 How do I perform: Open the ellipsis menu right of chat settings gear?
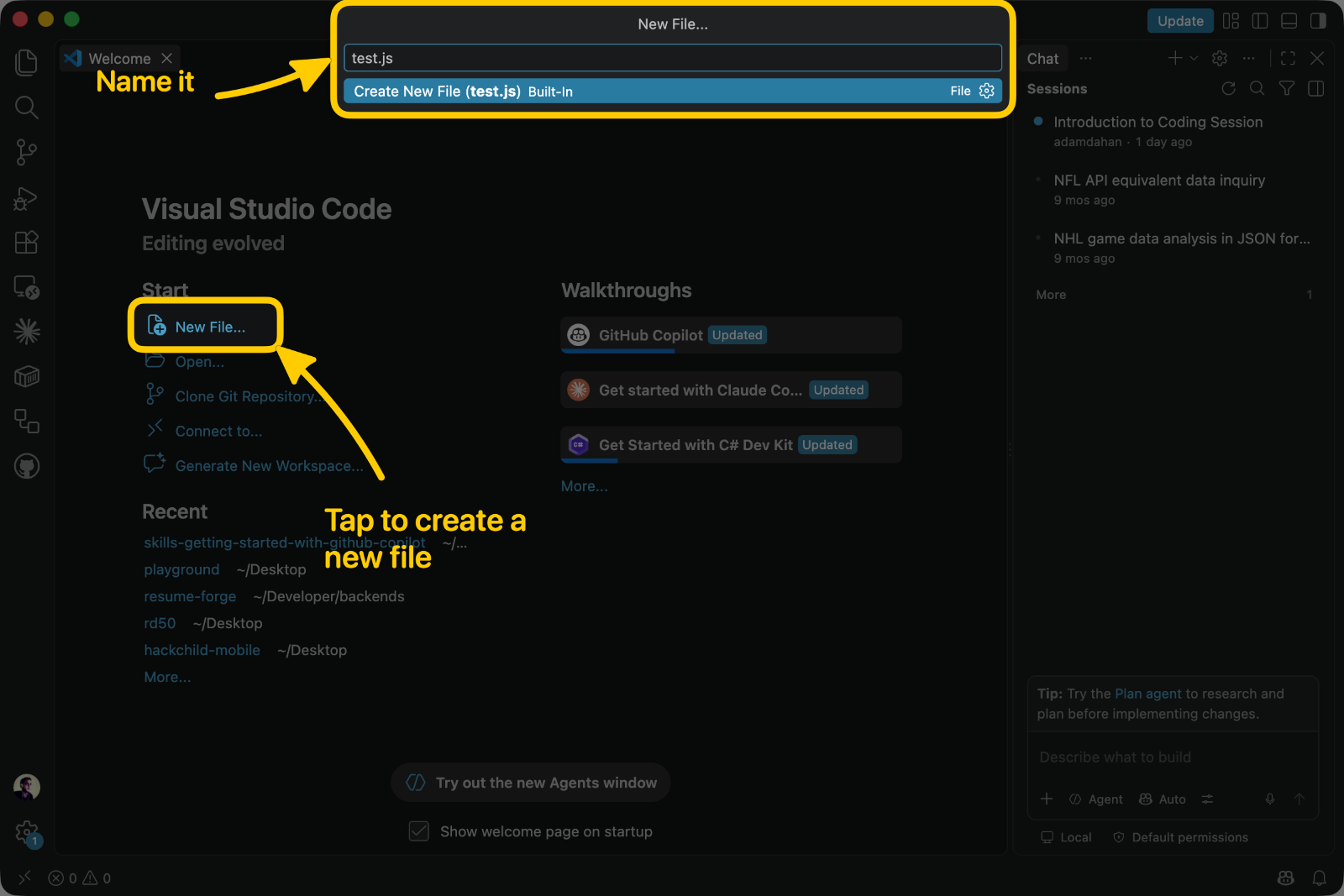(x=1249, y=58)
